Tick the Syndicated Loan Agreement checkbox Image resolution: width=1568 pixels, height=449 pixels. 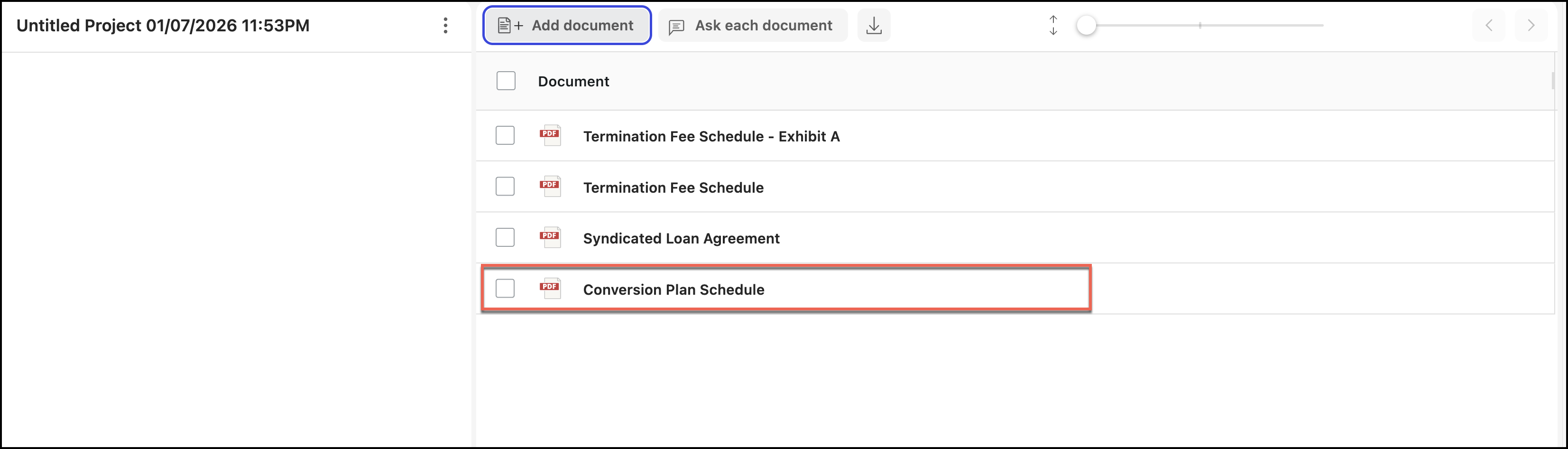coord(505,238)
